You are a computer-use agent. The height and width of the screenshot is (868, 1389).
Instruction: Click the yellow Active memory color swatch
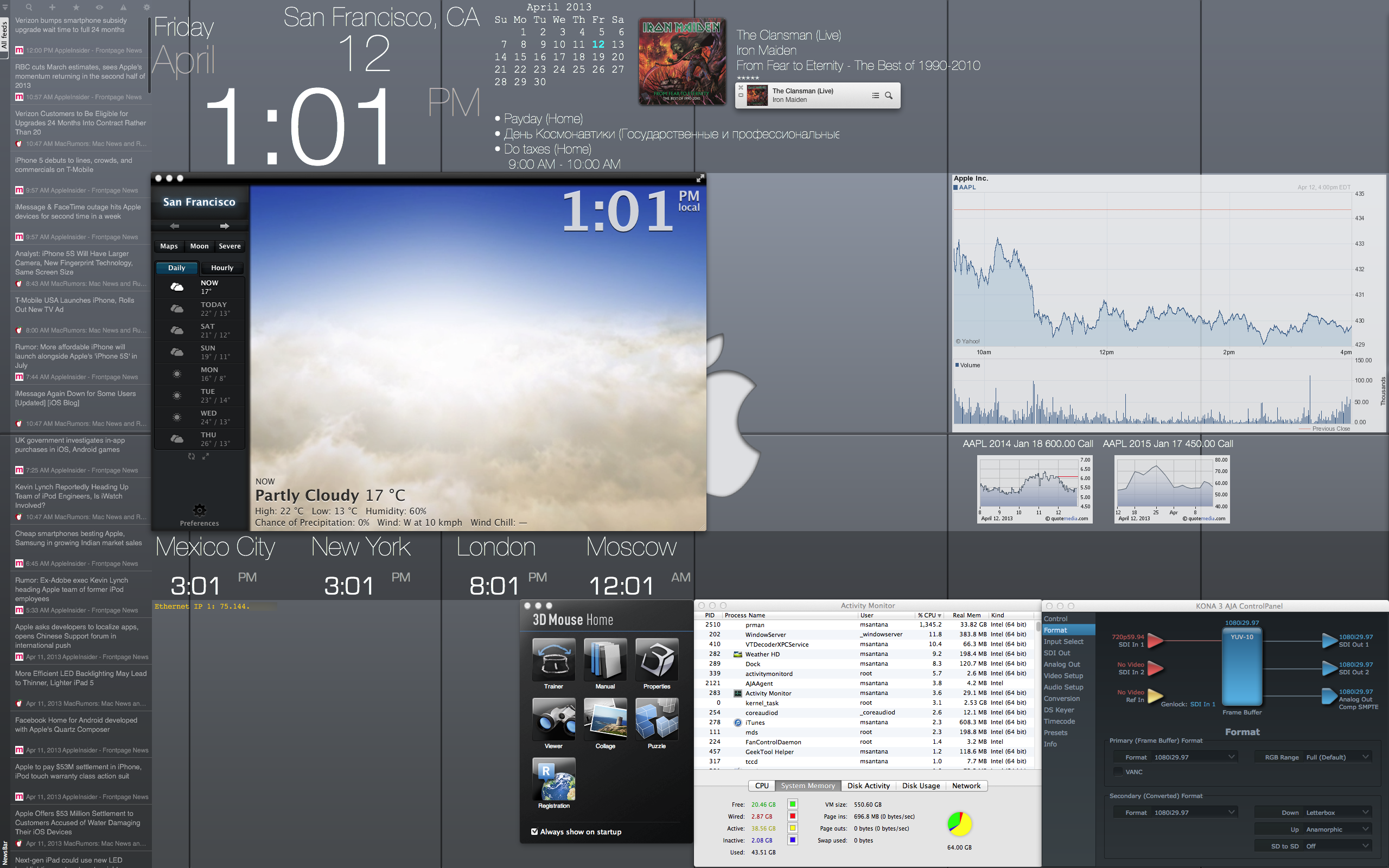pos(793,828)
